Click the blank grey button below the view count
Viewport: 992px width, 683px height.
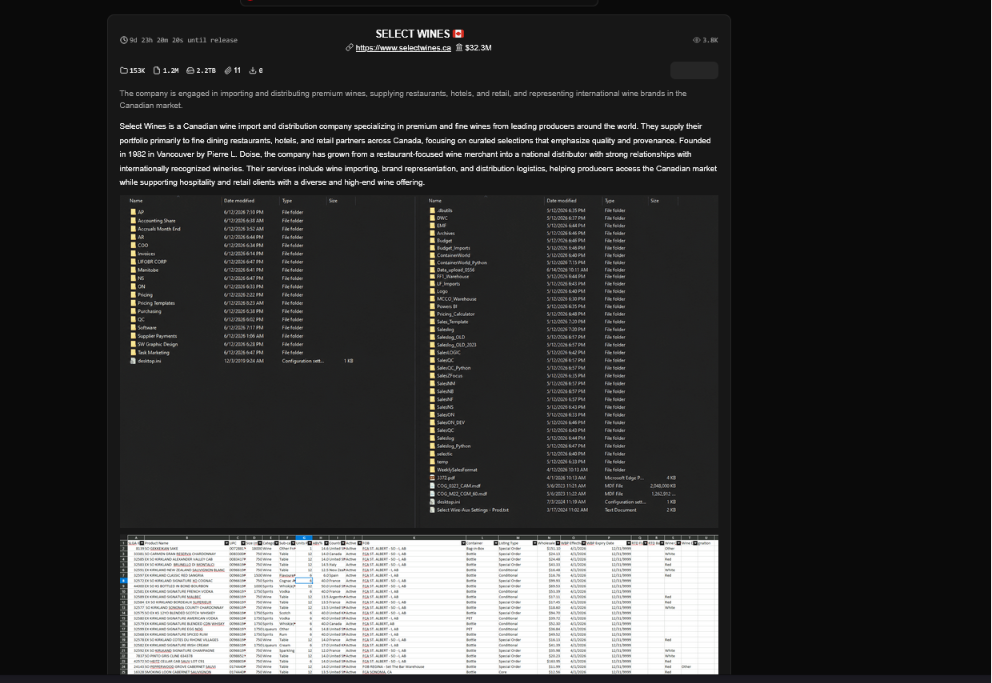694,70
